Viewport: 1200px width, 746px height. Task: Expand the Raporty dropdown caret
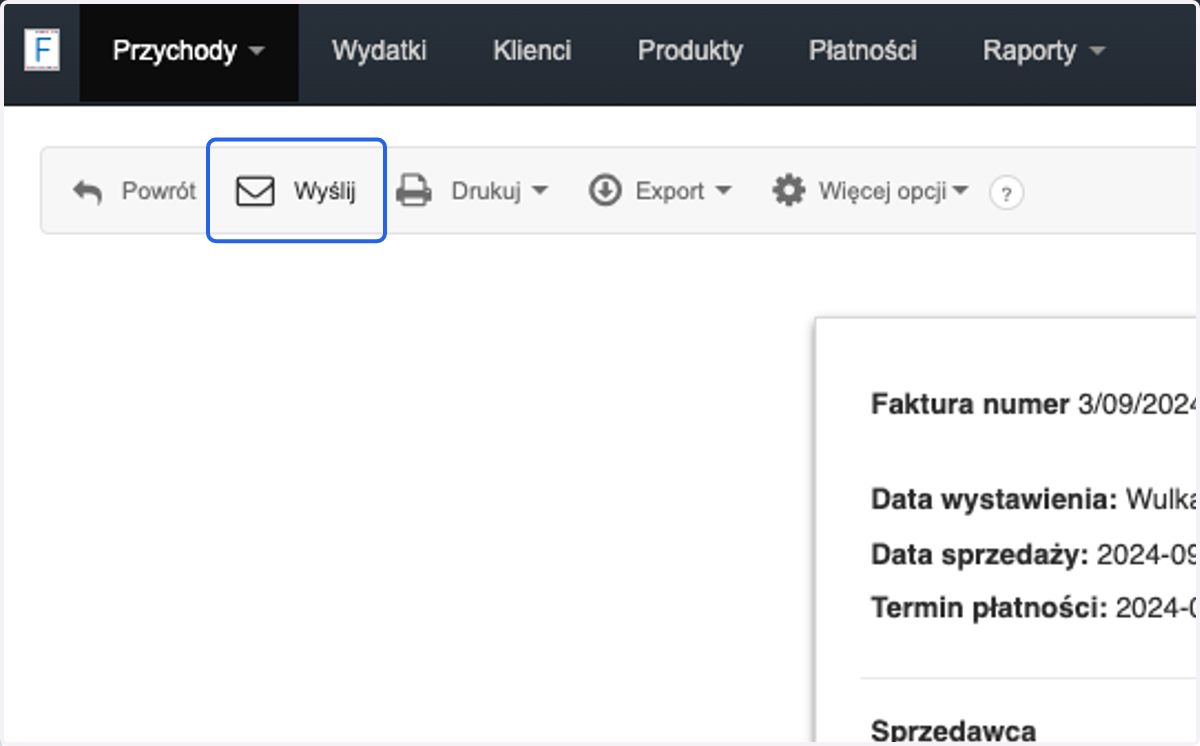1097,52
